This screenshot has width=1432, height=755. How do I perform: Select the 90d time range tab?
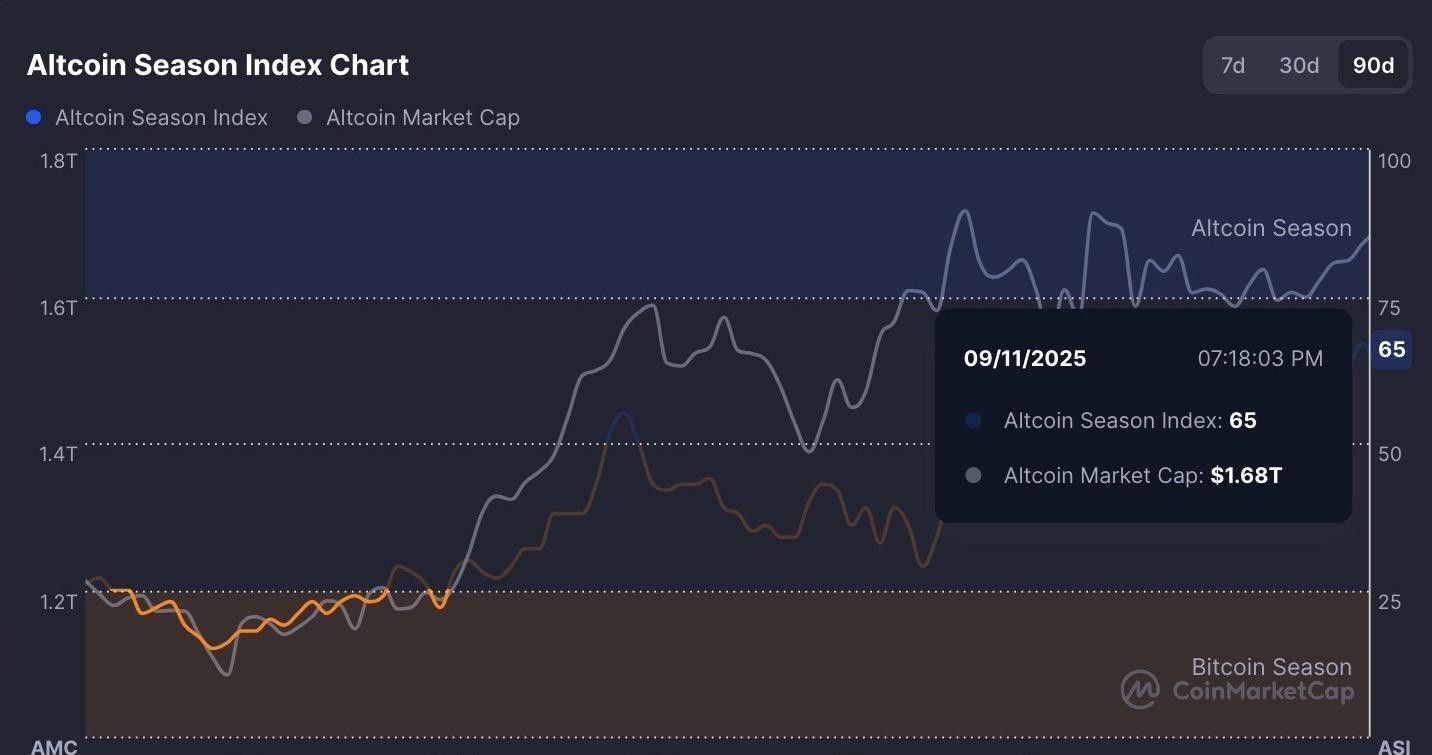point(1373,66)
